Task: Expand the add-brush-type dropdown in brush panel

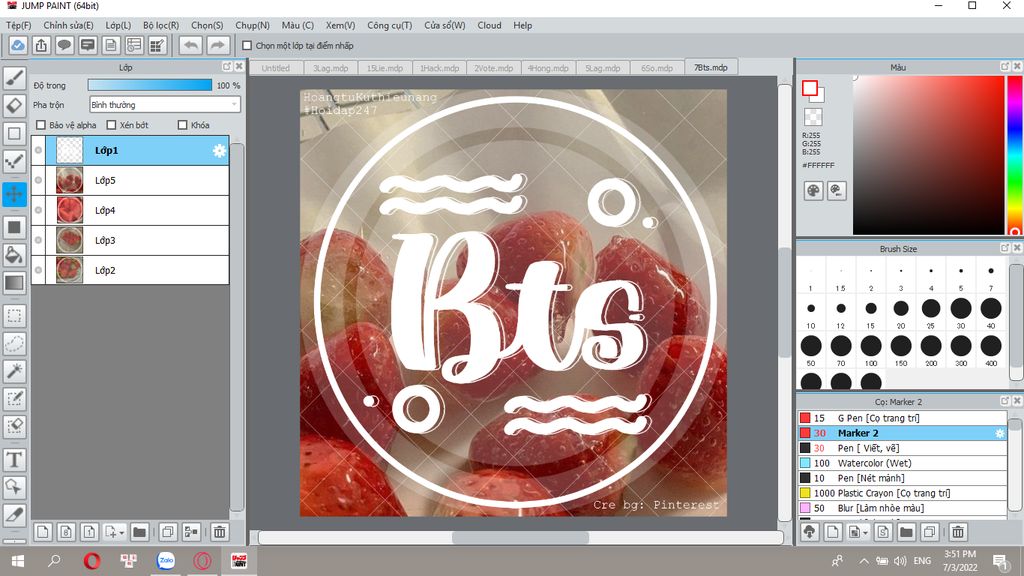Action: 865,533
